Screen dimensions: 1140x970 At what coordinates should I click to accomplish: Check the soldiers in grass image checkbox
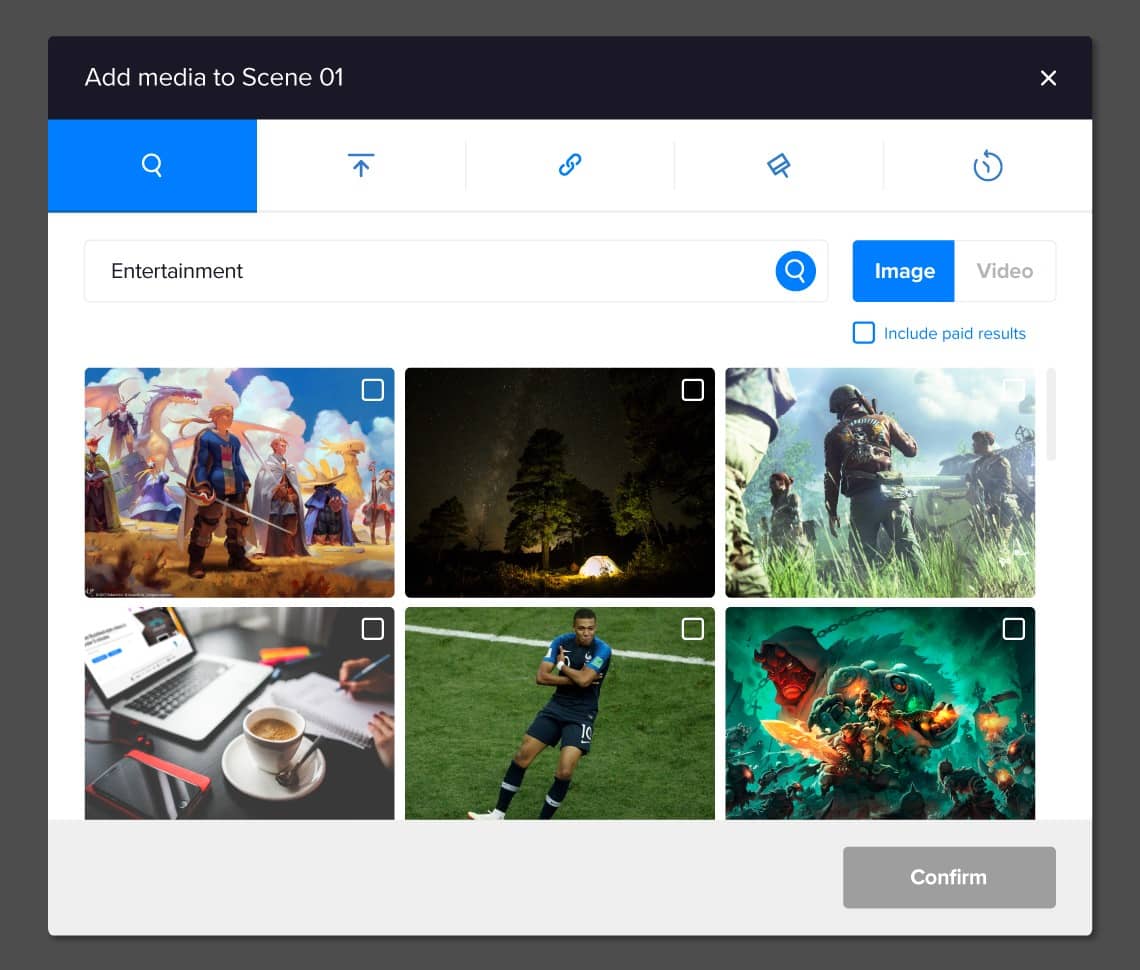click(1013, 390)
